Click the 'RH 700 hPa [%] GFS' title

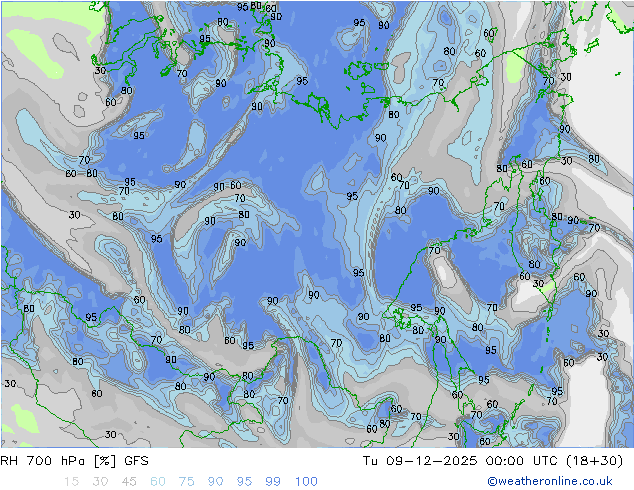point(74,460)
